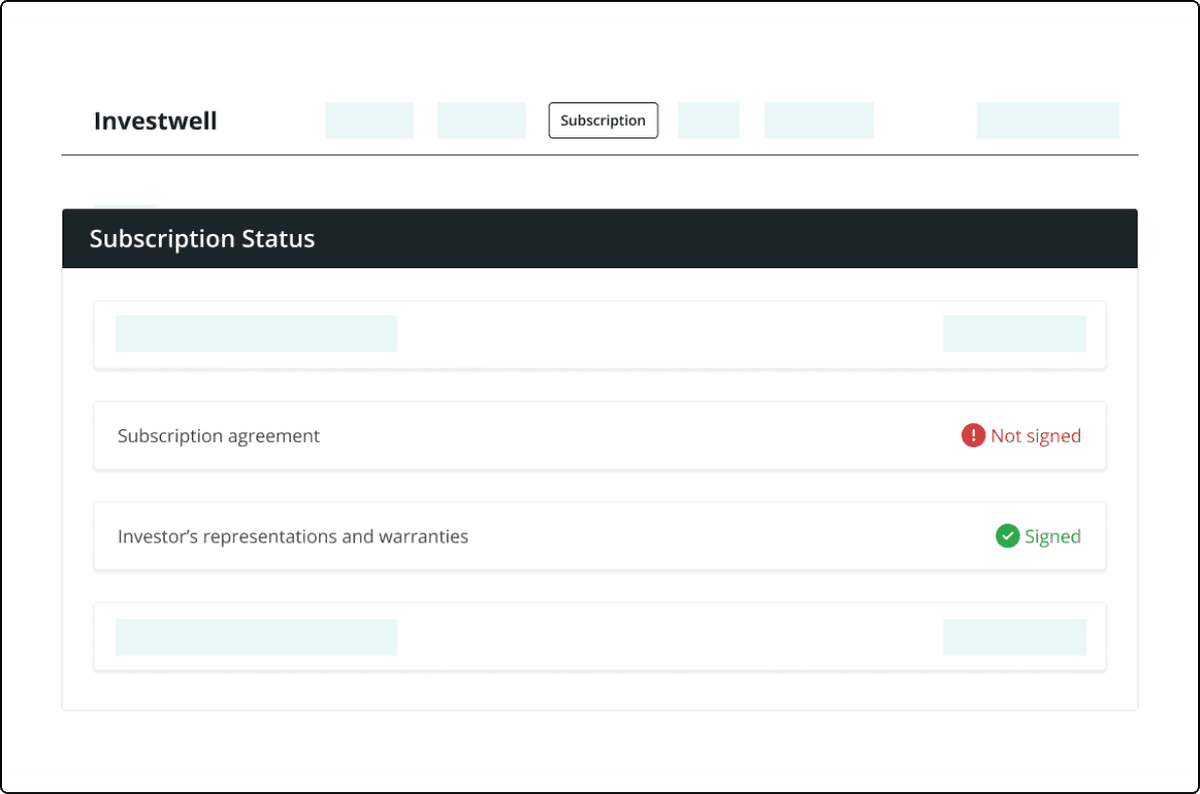Click the far-right placeholder block in top navigation

tap(1048, 120)
